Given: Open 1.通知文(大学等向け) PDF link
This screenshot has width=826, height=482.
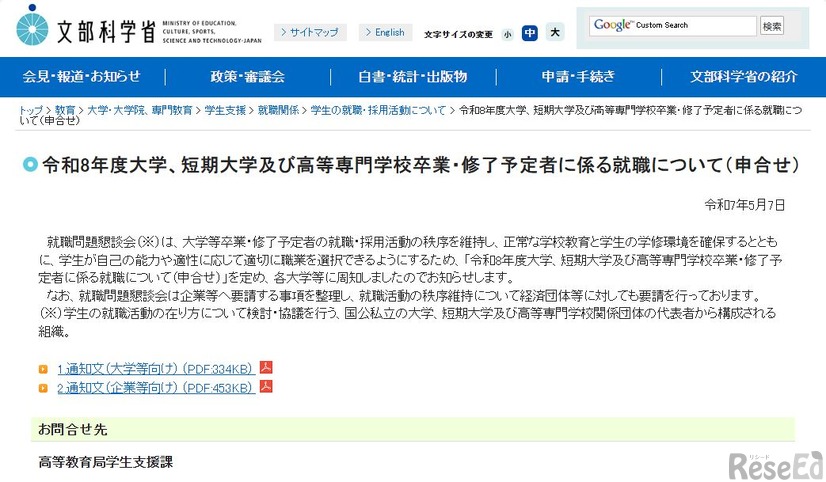Looking at the screenshot, I should [156, 368].
